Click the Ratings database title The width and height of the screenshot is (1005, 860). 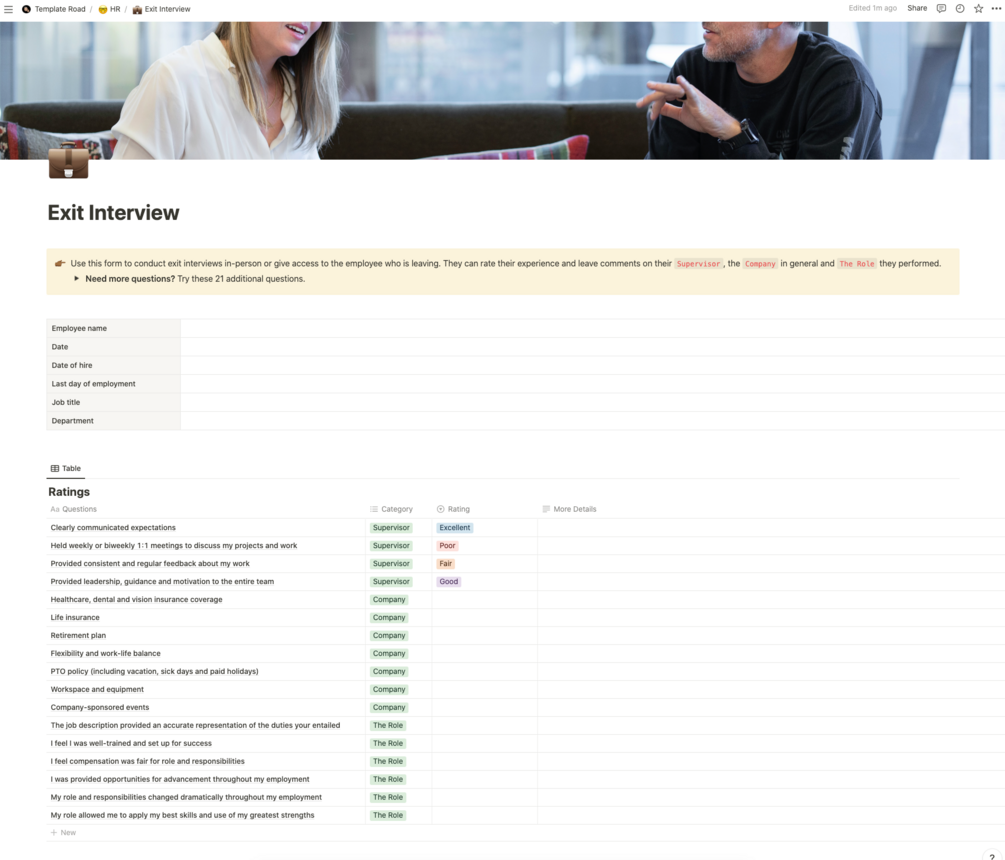(x=69, y=492)
